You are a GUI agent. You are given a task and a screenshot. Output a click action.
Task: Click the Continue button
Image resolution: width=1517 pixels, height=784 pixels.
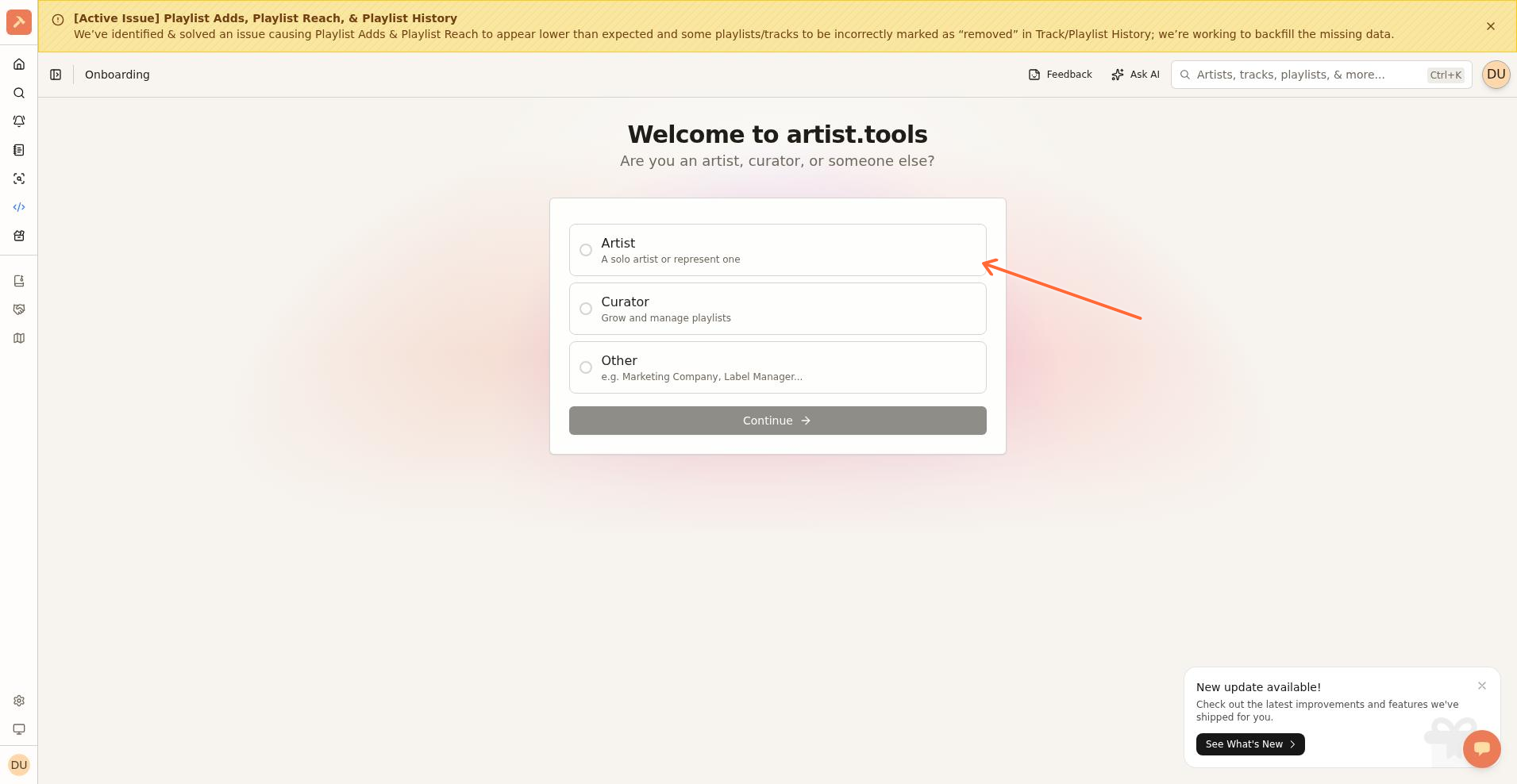777,421
